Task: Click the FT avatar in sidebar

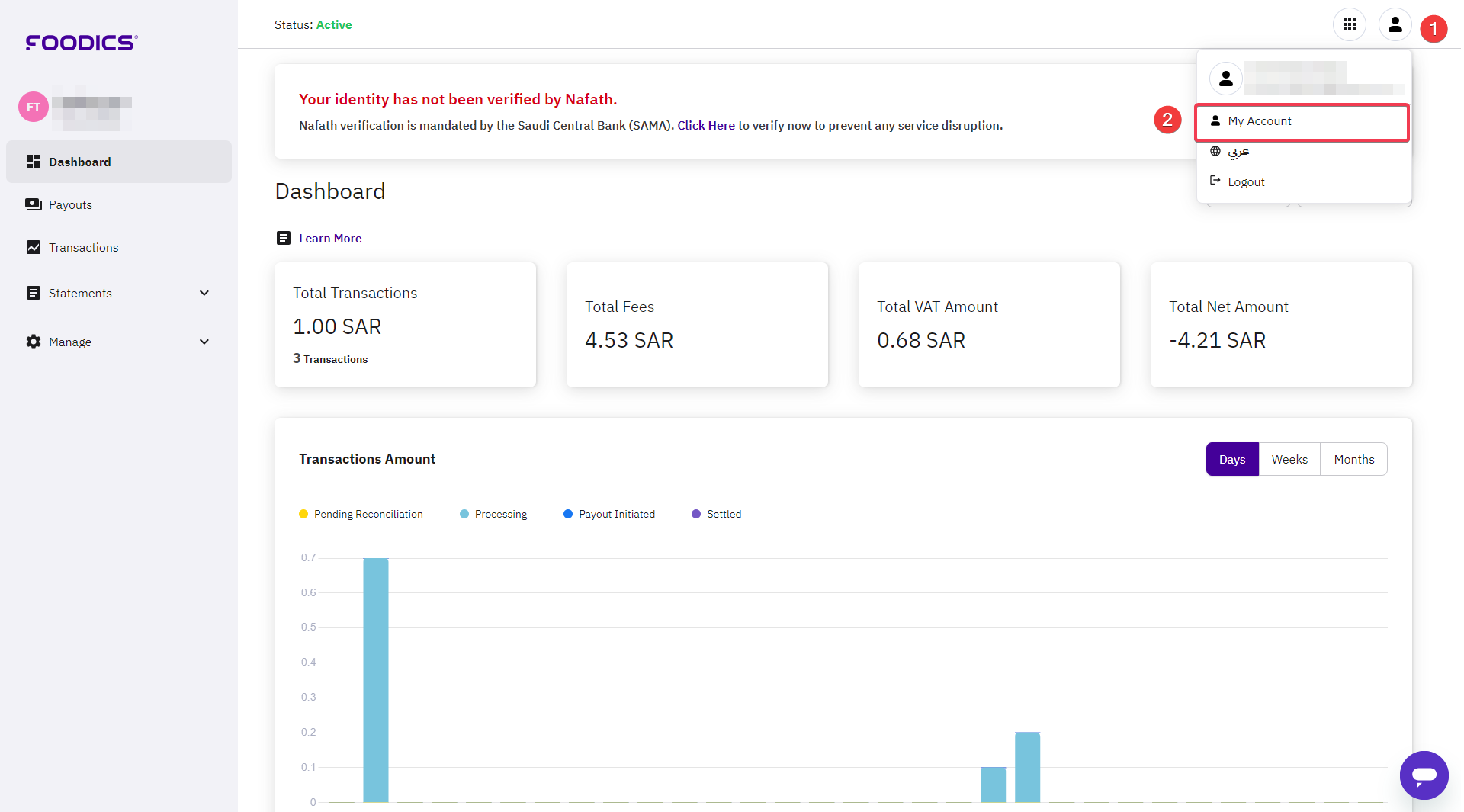Action: pyautogui.click(x=34, y=108)
